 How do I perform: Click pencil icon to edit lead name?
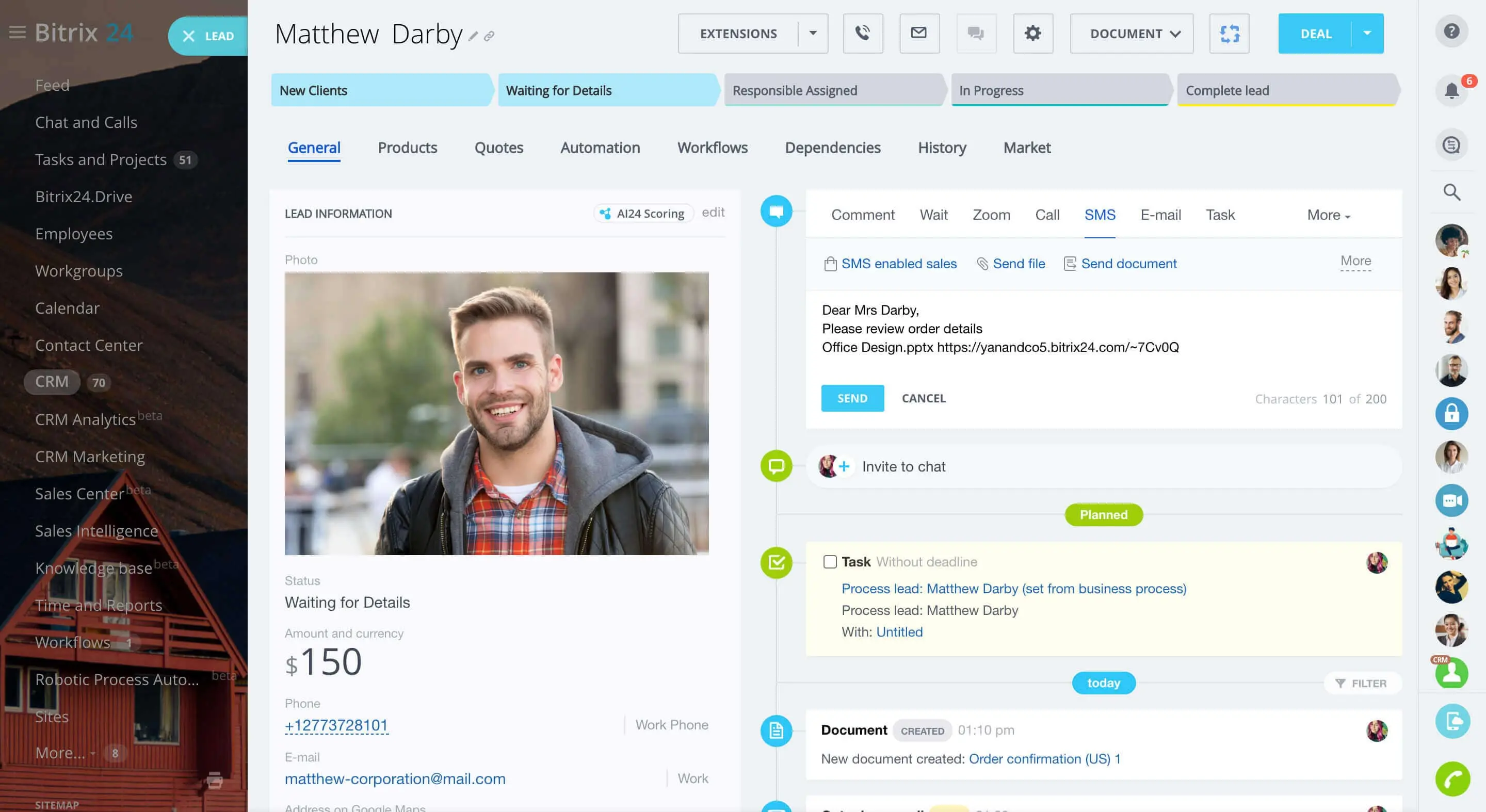pos(473,36)
